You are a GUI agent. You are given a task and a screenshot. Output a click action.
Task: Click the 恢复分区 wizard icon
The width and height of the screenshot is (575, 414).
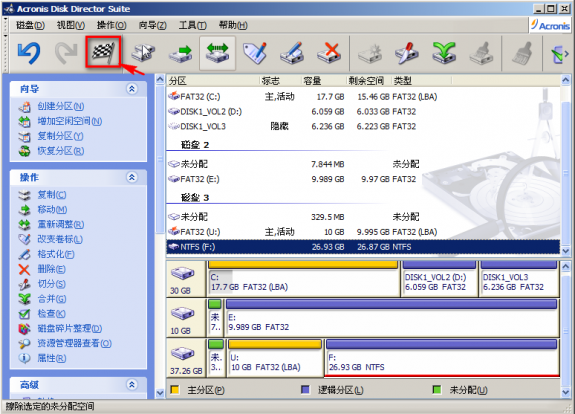point(25,151)
